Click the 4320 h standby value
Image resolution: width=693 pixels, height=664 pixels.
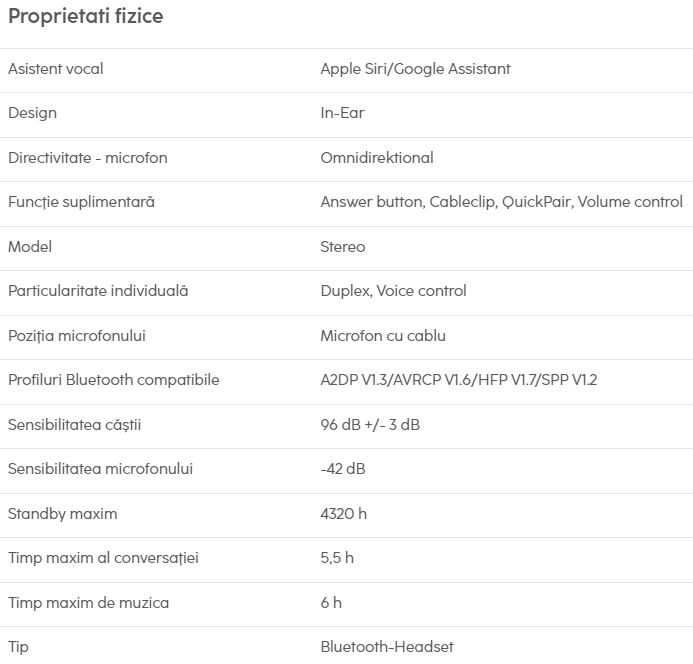pyautogui.click(x=343, y=514)
